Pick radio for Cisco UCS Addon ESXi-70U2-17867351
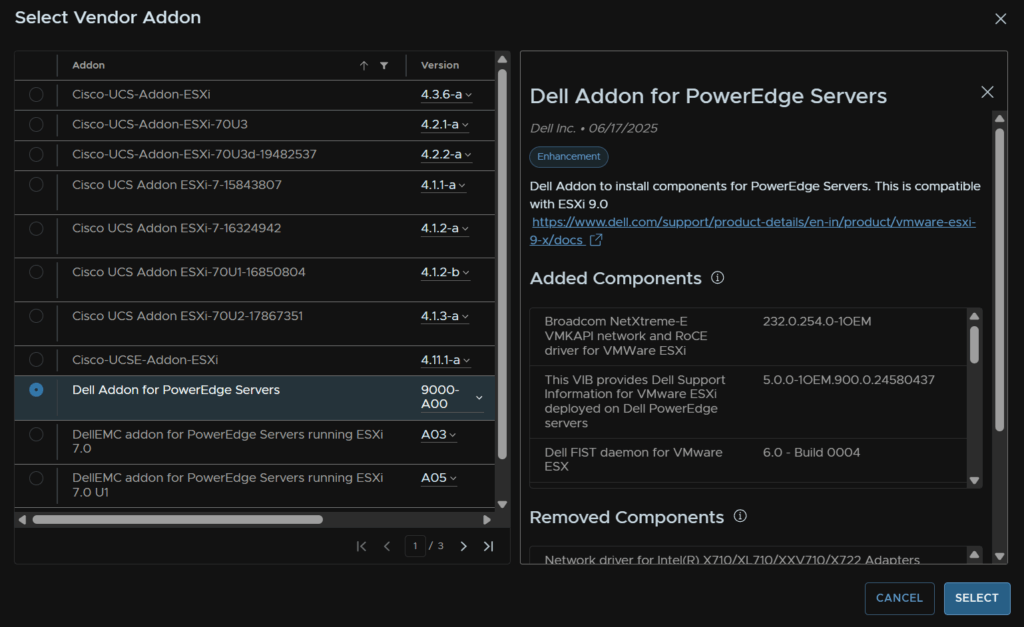The height and width of the screenshot is (627, 1024). click(36, 316)
